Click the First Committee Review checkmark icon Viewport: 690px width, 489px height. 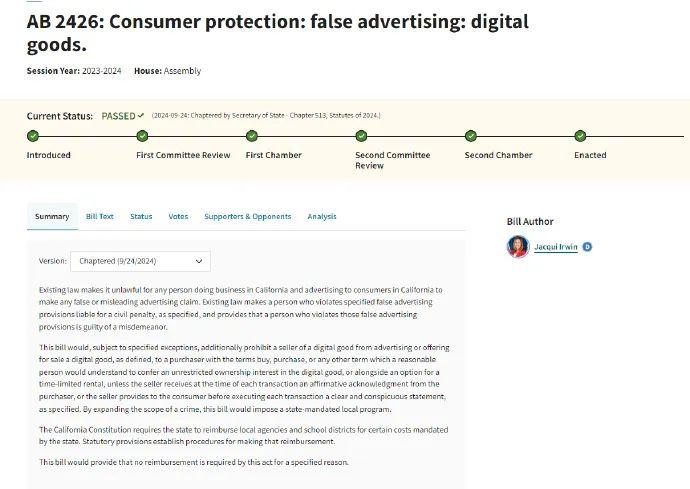142,136
